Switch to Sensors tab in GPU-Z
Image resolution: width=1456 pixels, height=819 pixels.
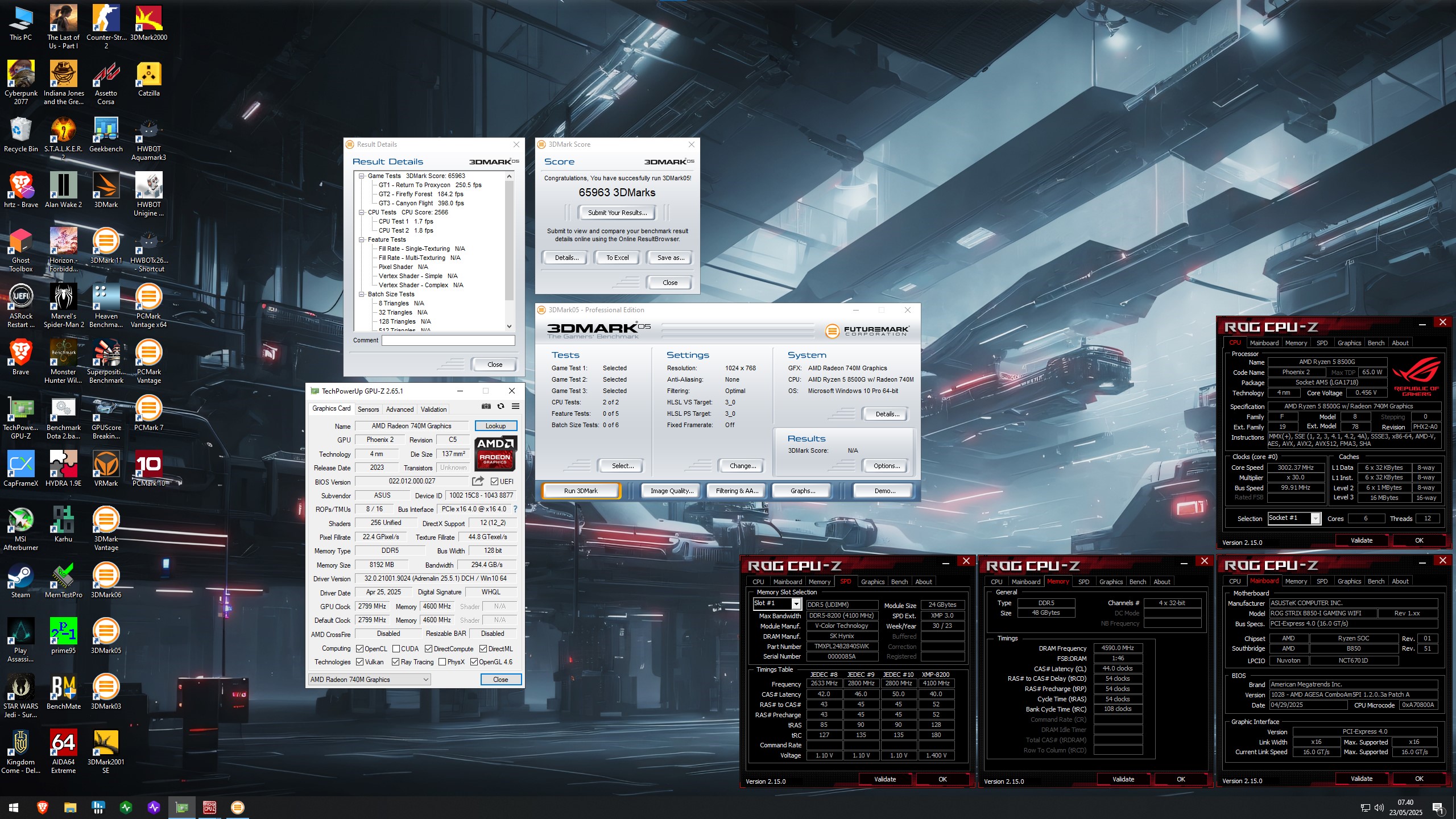[368, 409]
